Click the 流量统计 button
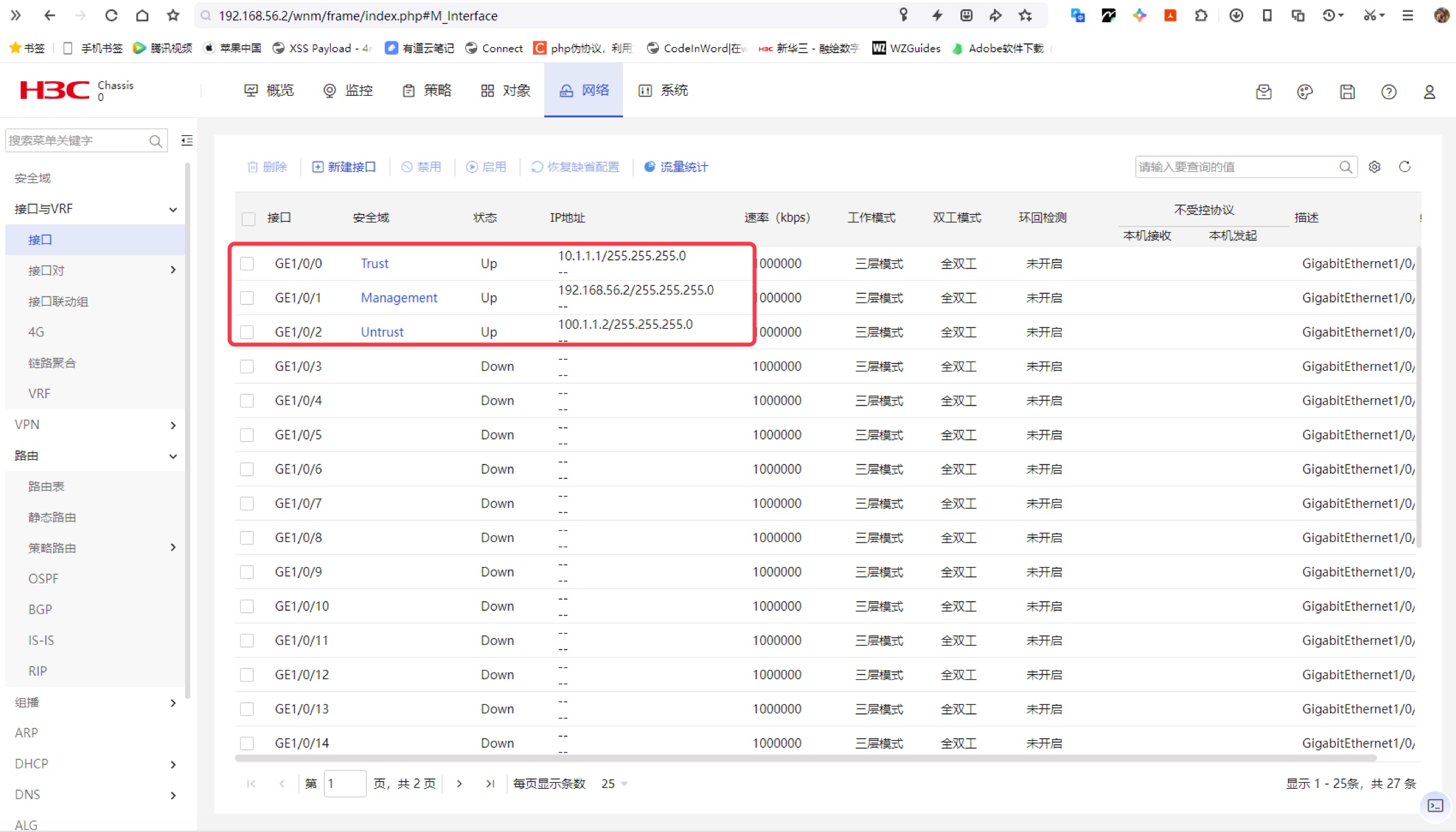1456x832 pixels. pyautogui.click(x=676, y=167)
